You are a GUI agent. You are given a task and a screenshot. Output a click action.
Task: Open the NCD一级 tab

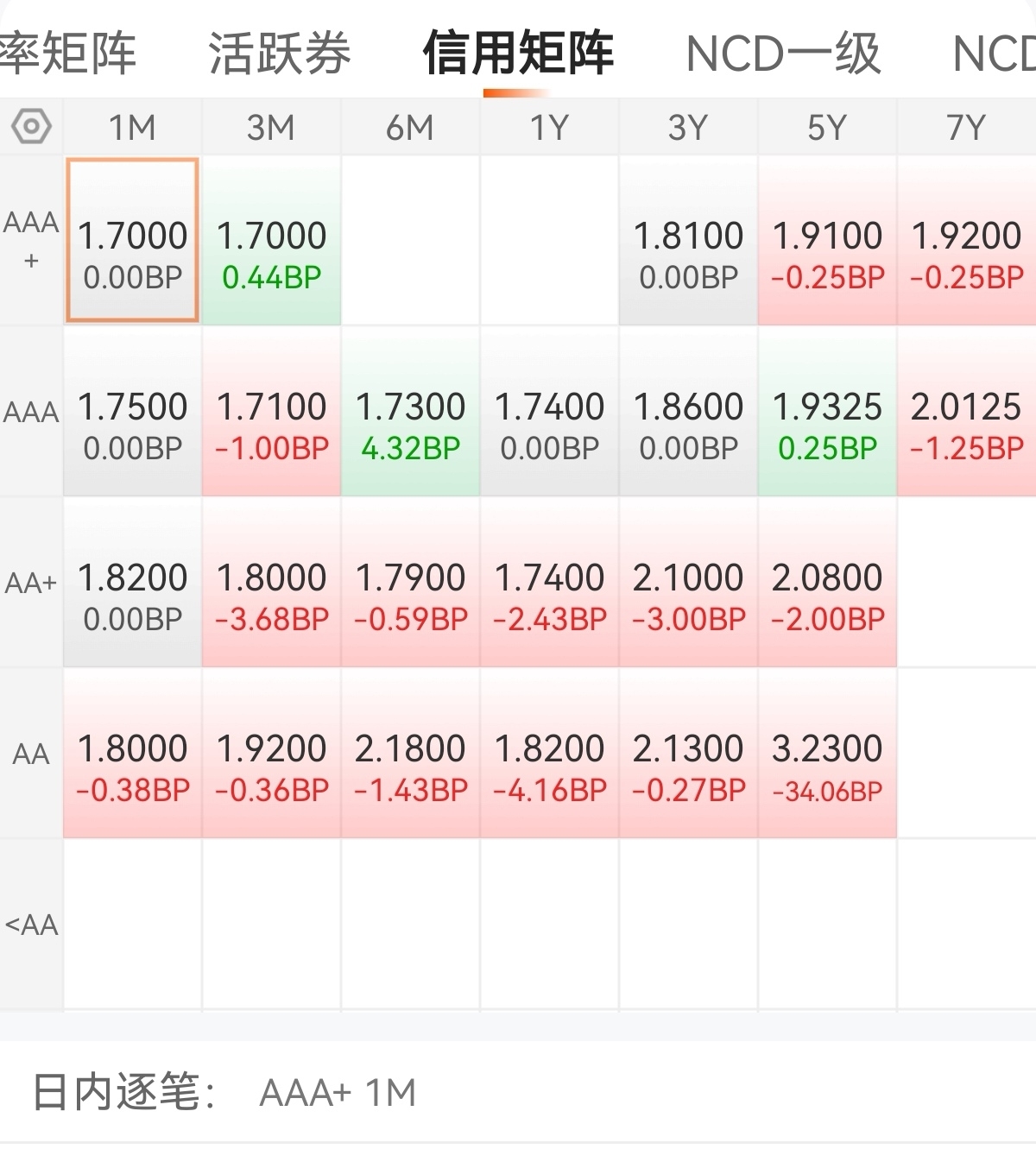pyautogui.click(x=783, y=54)
